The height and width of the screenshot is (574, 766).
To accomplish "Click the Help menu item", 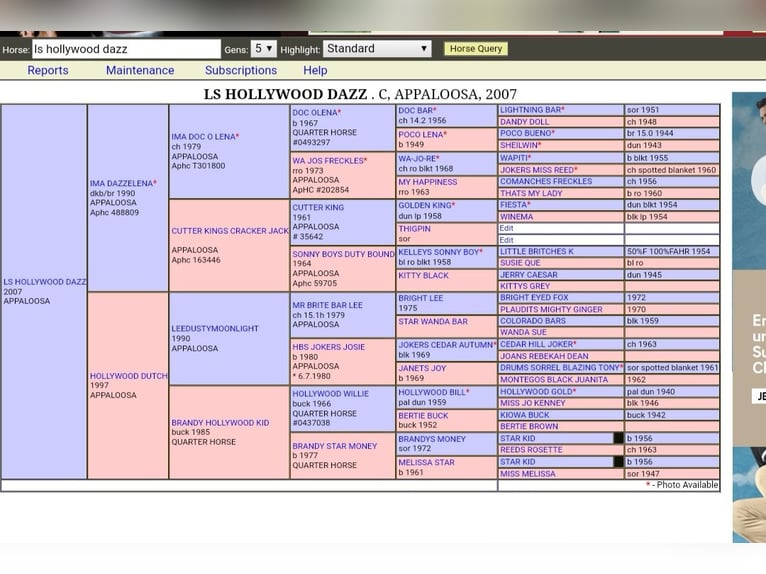I will (315, 70).
